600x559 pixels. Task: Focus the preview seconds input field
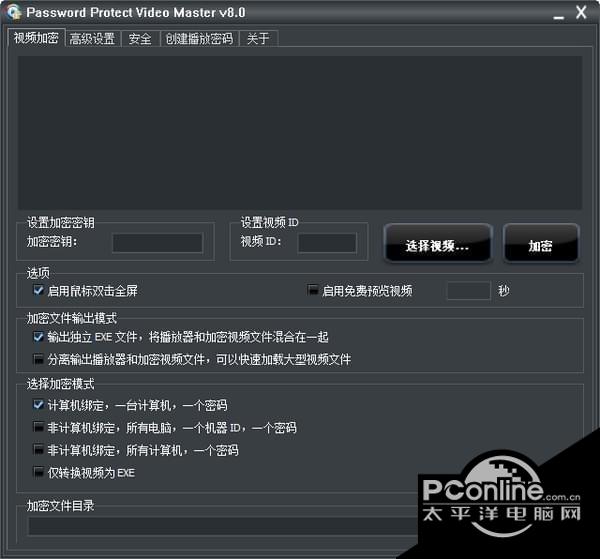468,291
